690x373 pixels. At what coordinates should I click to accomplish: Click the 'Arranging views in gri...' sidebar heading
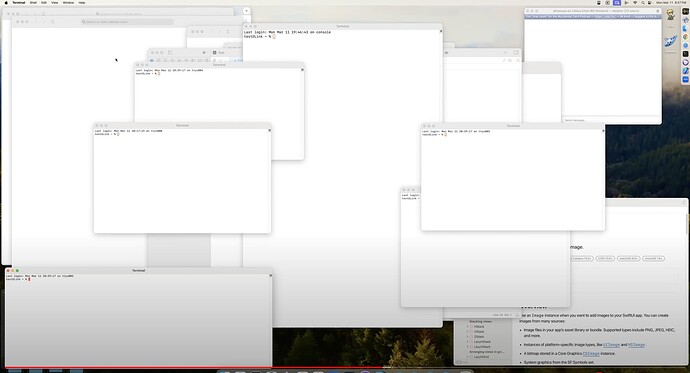[486, 352]
